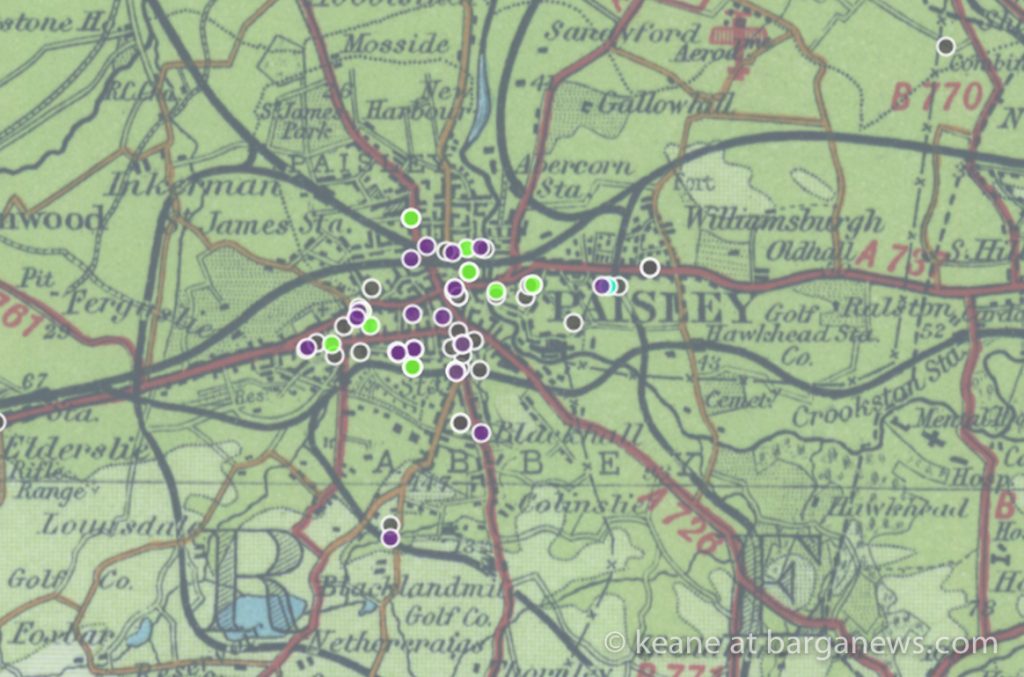Click the southernmost green marker in the cluster
The width and height of the screenshot is (1024, 677).
click(412, 367)
